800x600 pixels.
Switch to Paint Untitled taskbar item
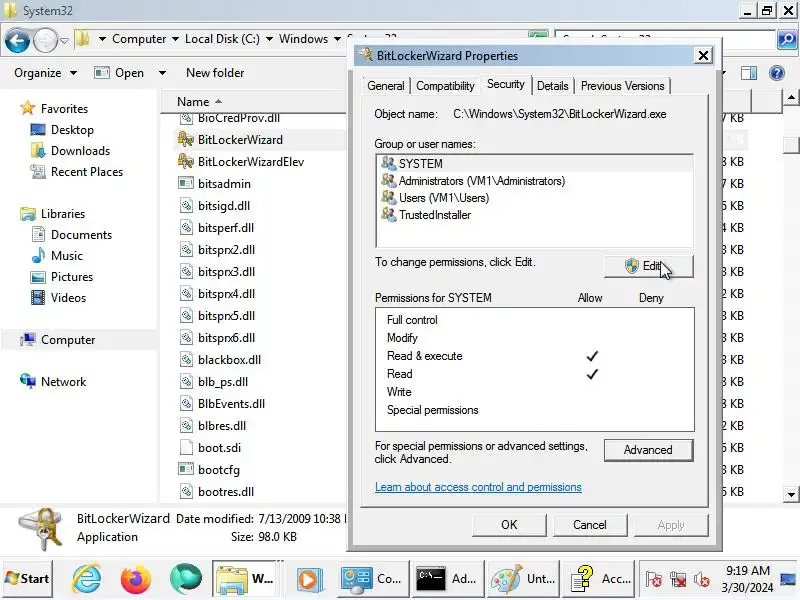click(523, 579)
